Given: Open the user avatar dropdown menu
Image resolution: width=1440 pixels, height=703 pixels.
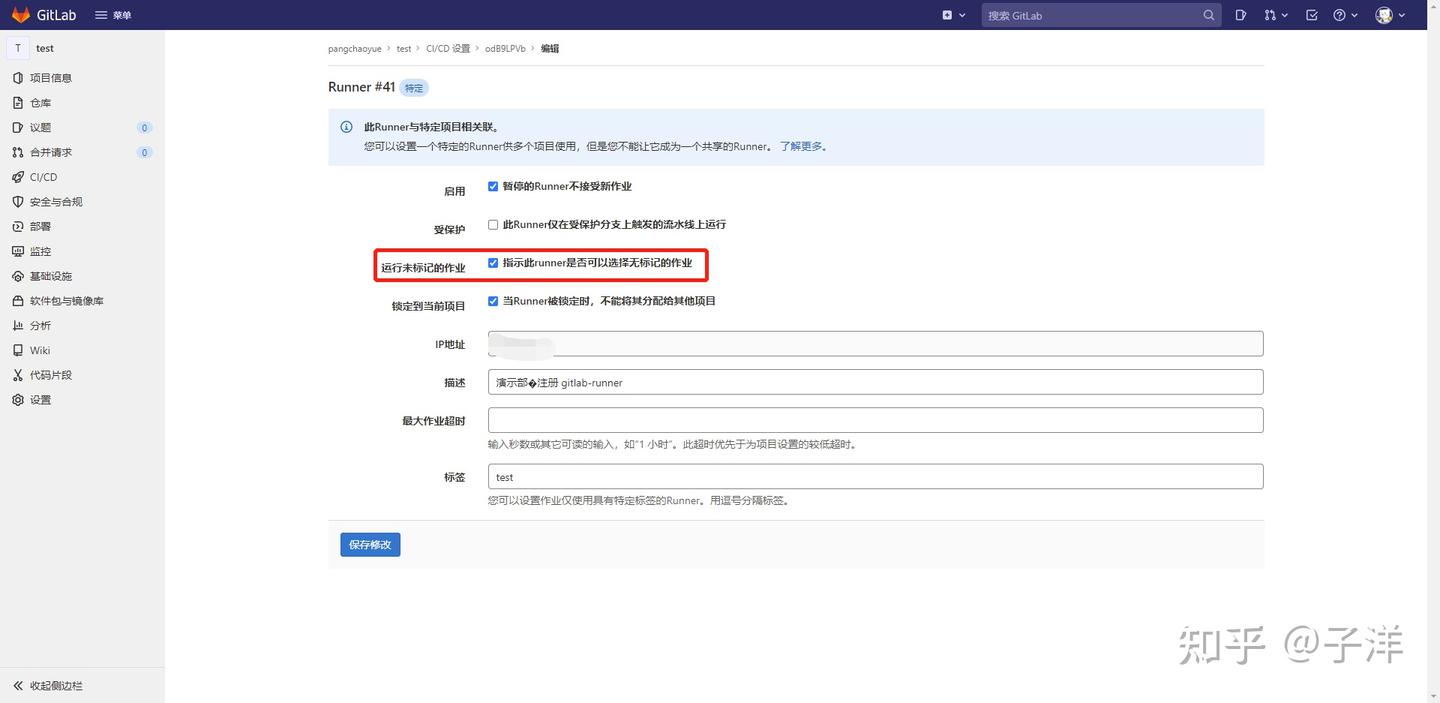Looking at the screenshot, I should tap(1383, 15).
